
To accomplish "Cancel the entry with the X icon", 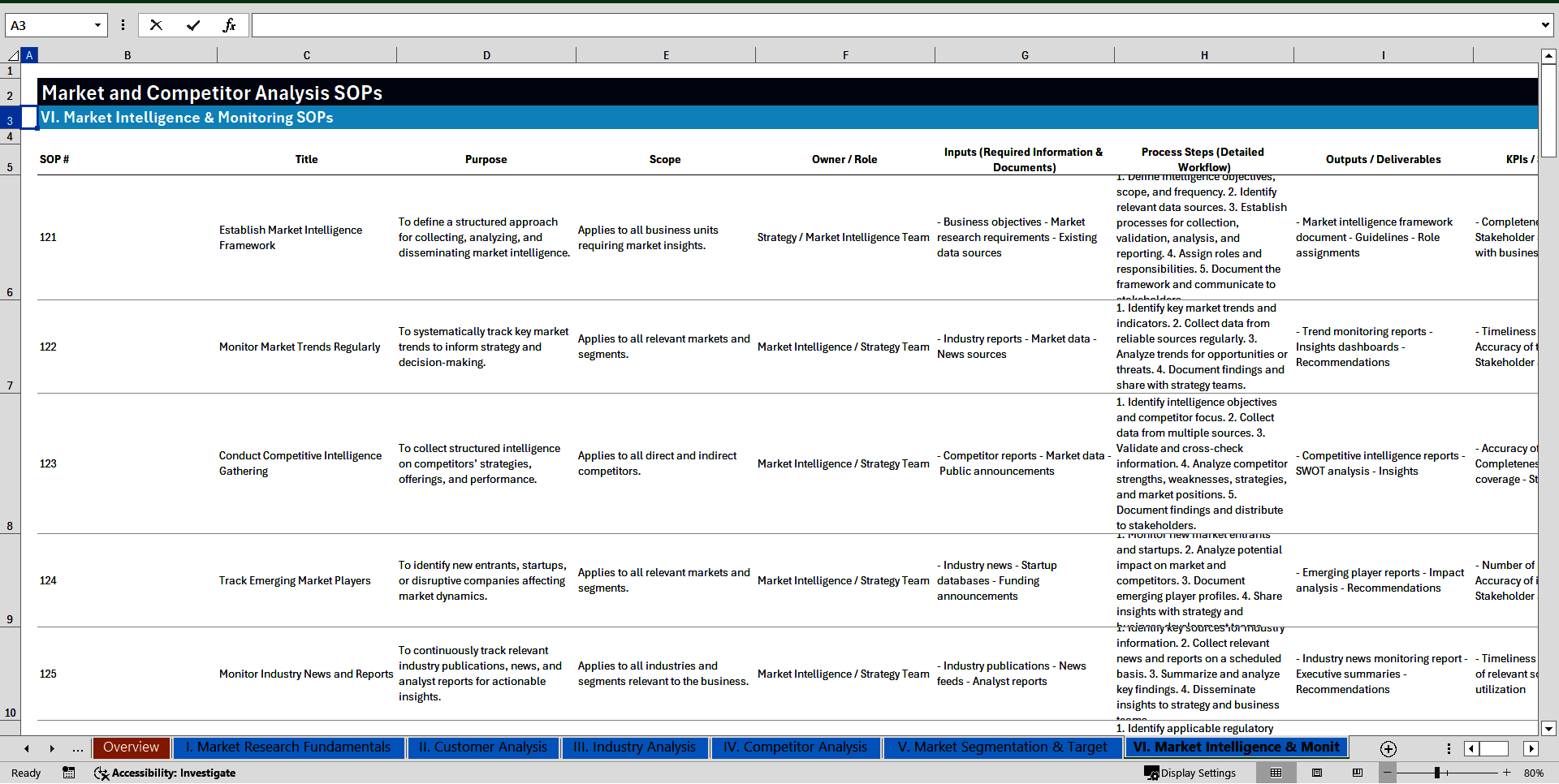I will 156,25.
